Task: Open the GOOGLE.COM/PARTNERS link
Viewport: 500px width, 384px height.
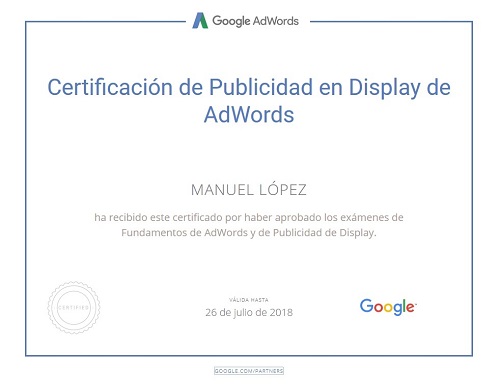Action: (249, 371)
